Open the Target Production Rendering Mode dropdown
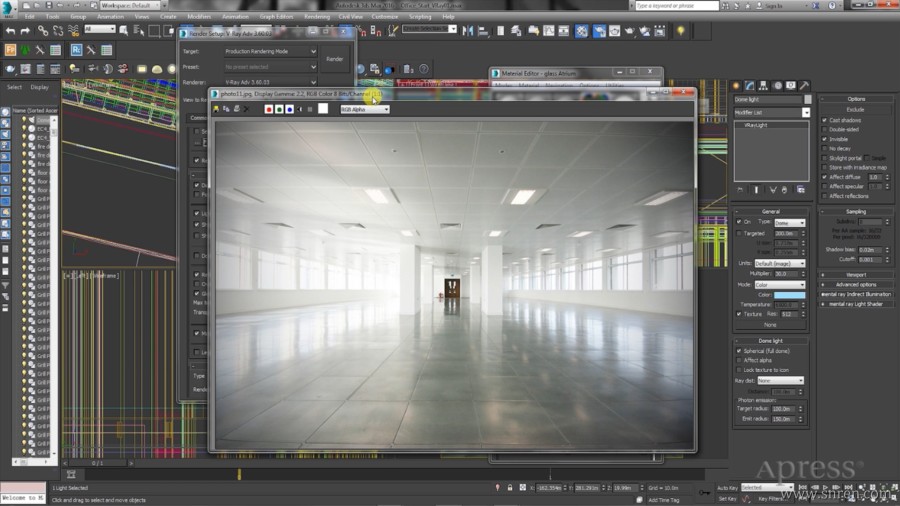This screenshot has height=506, width=900. tap(270, 51)
